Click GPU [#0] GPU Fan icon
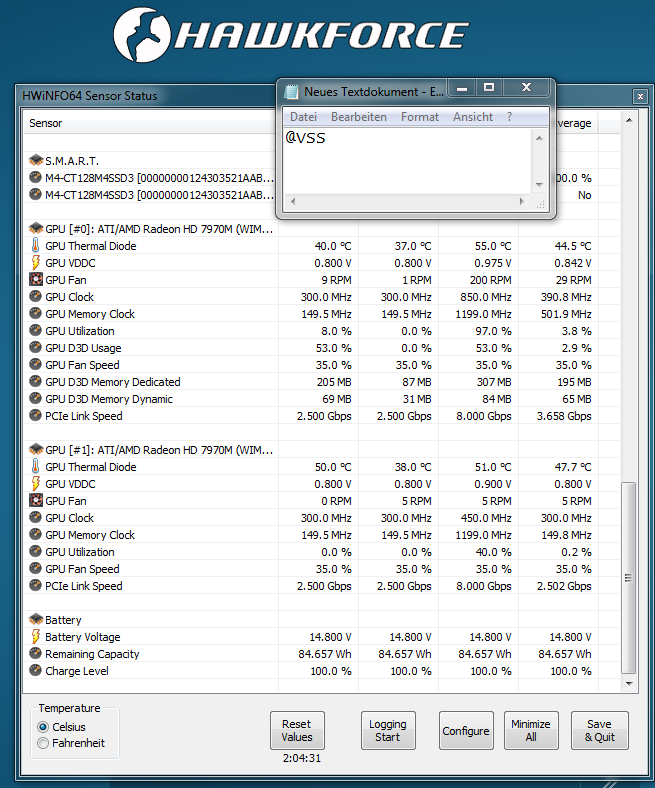The height and width of the screenshot is (788, 655). click(35, 279)
